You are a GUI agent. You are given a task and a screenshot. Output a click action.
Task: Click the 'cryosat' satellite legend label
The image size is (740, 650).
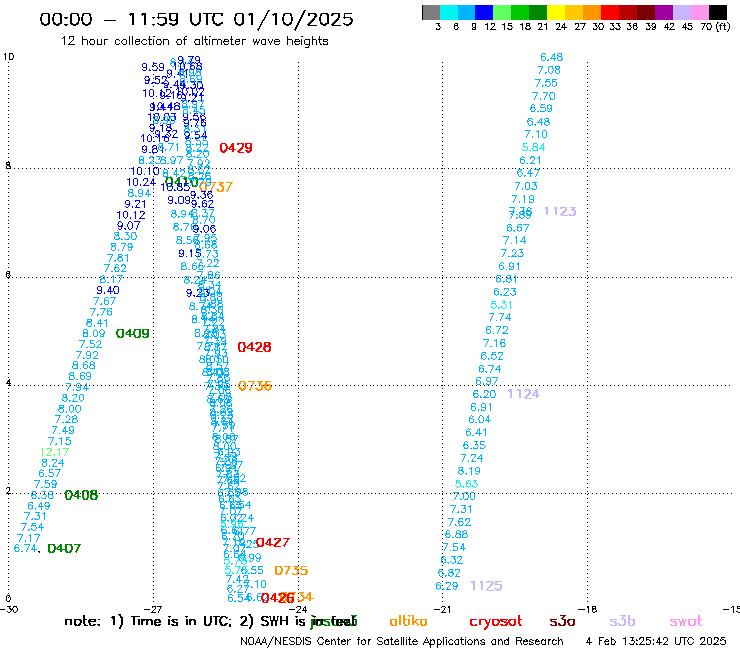click(x=496, y=622)
